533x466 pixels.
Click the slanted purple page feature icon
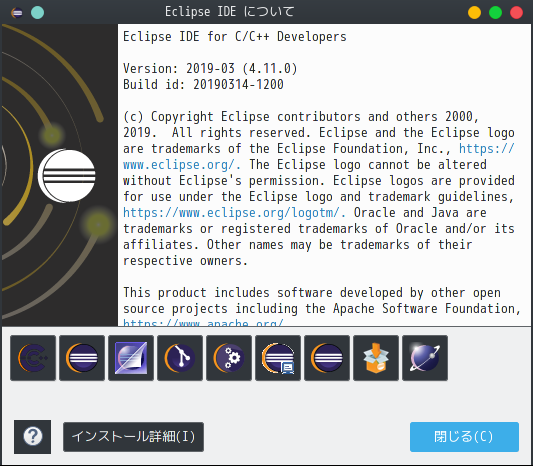click(131, 358)
